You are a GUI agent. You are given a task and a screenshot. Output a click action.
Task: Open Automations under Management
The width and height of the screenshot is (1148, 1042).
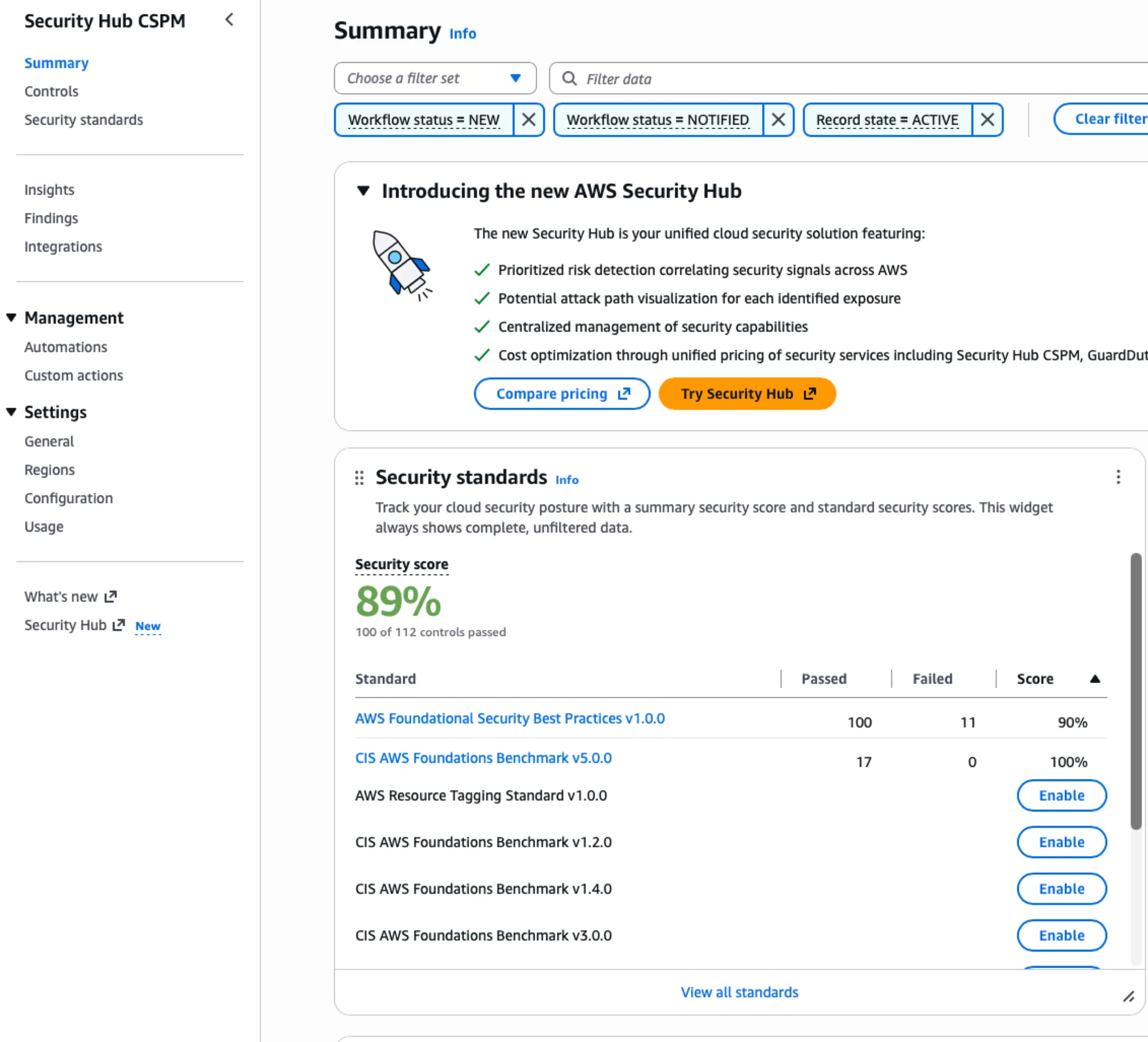tap(66, 347)
